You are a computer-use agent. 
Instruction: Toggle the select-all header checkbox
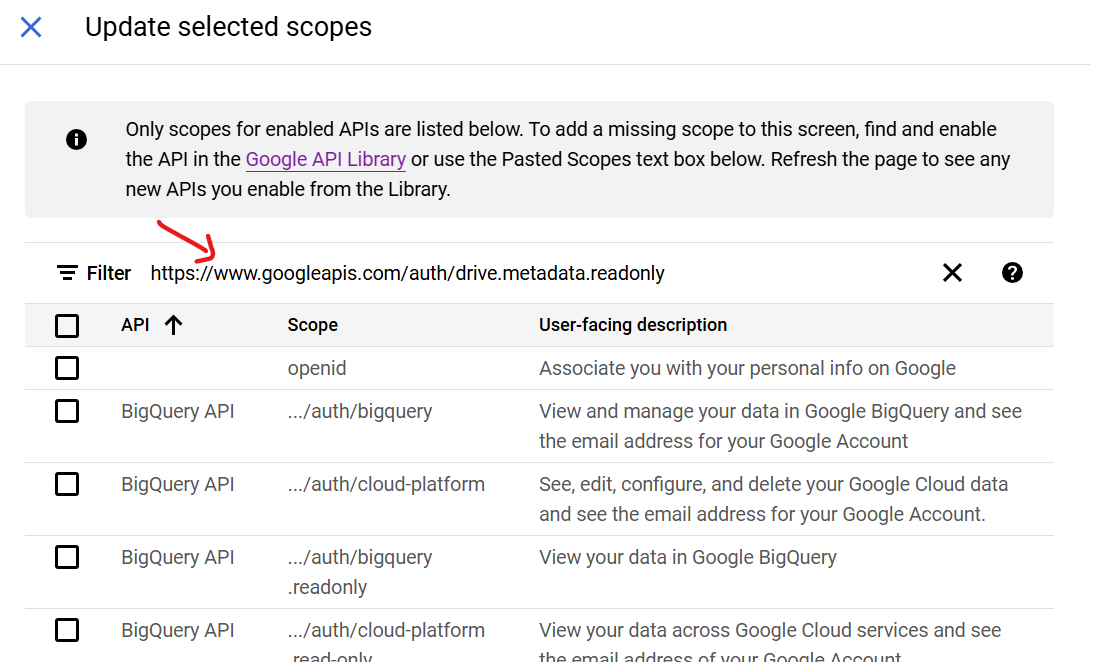click(x=67, y=325)
